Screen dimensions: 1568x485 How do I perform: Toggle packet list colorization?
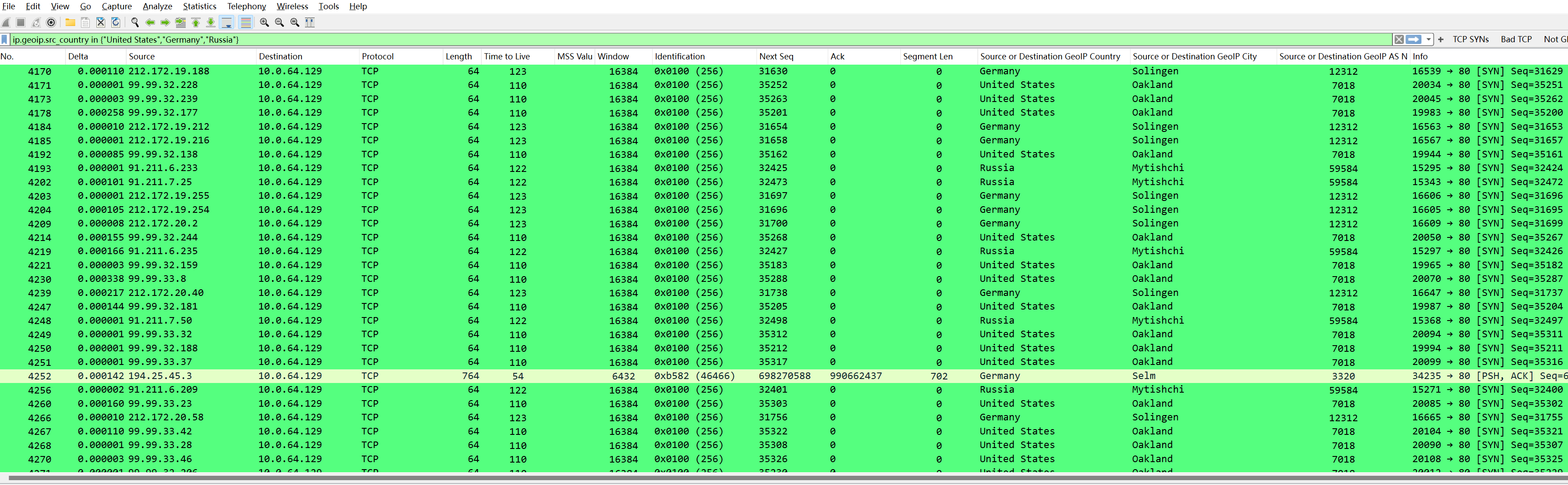[x=245, y=22]
